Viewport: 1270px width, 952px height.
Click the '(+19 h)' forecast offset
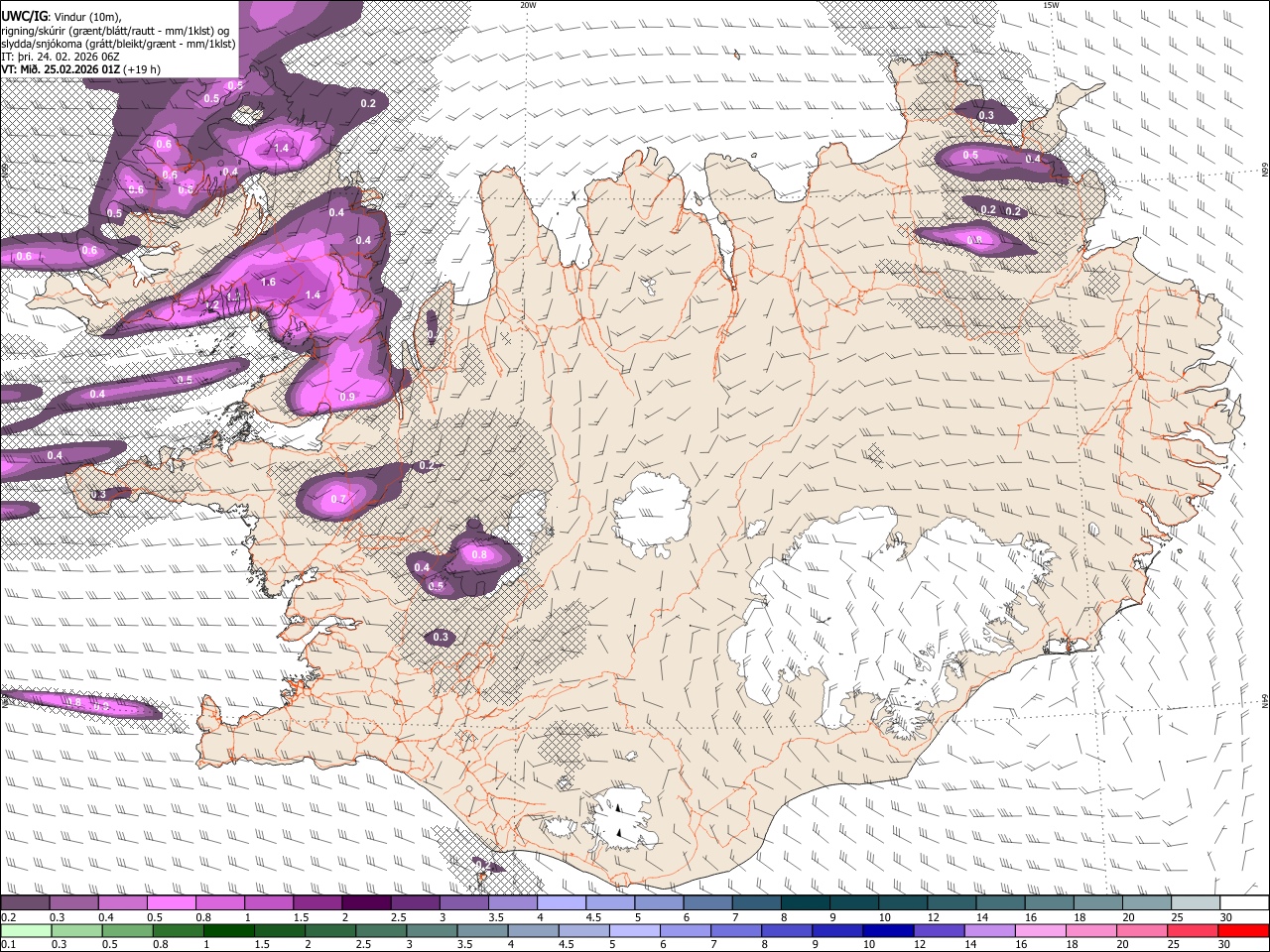click(x=142, y=69)
